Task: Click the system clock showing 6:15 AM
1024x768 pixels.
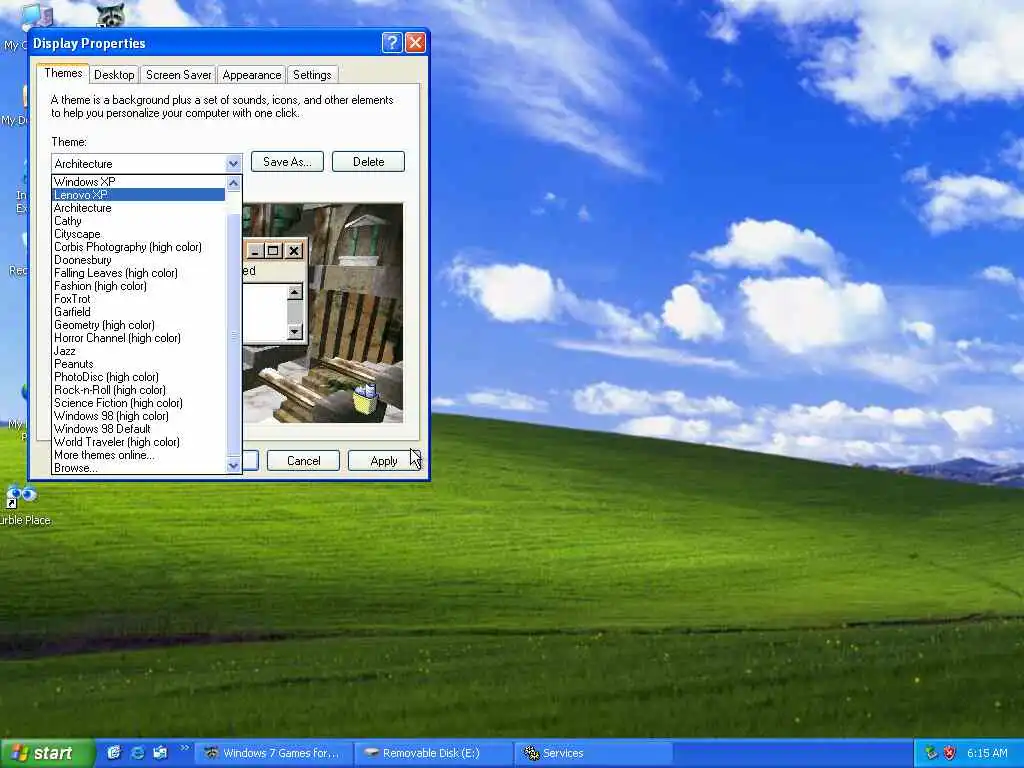Action: [987, 753]
